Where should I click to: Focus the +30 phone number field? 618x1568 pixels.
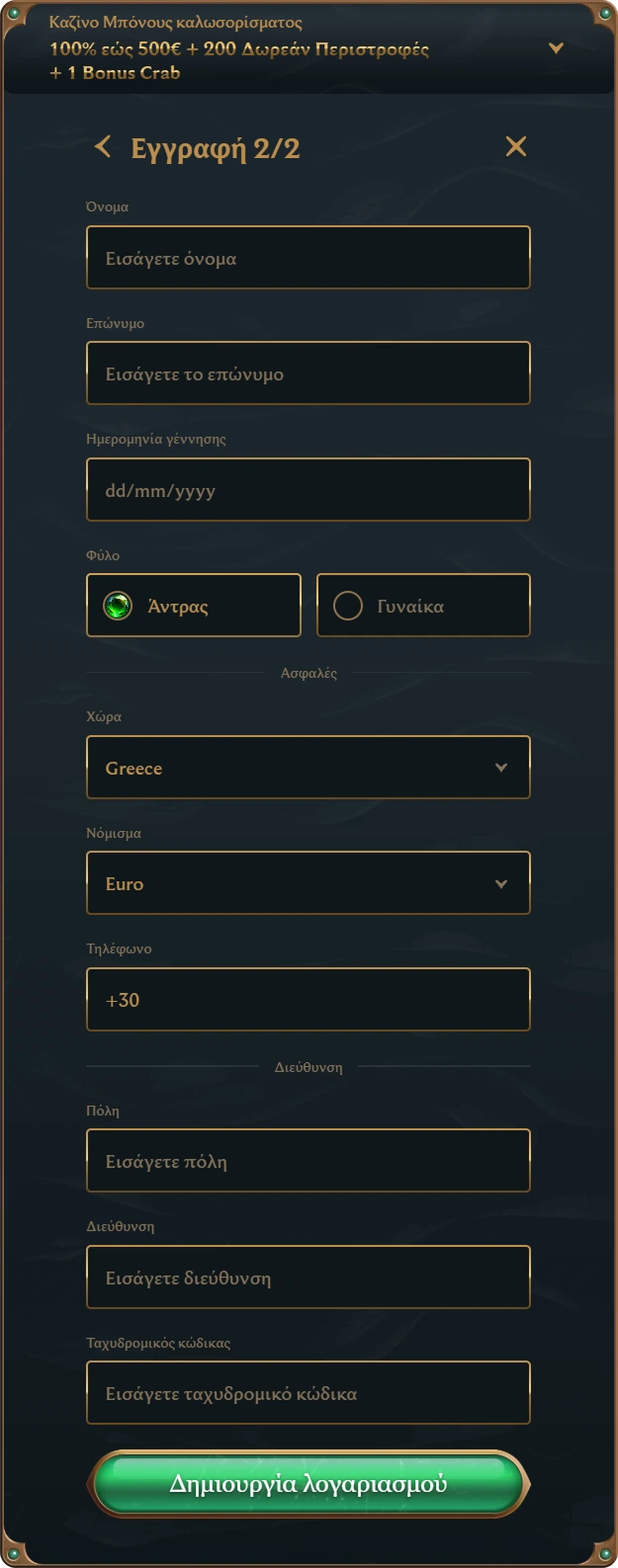click(309, 1000)
